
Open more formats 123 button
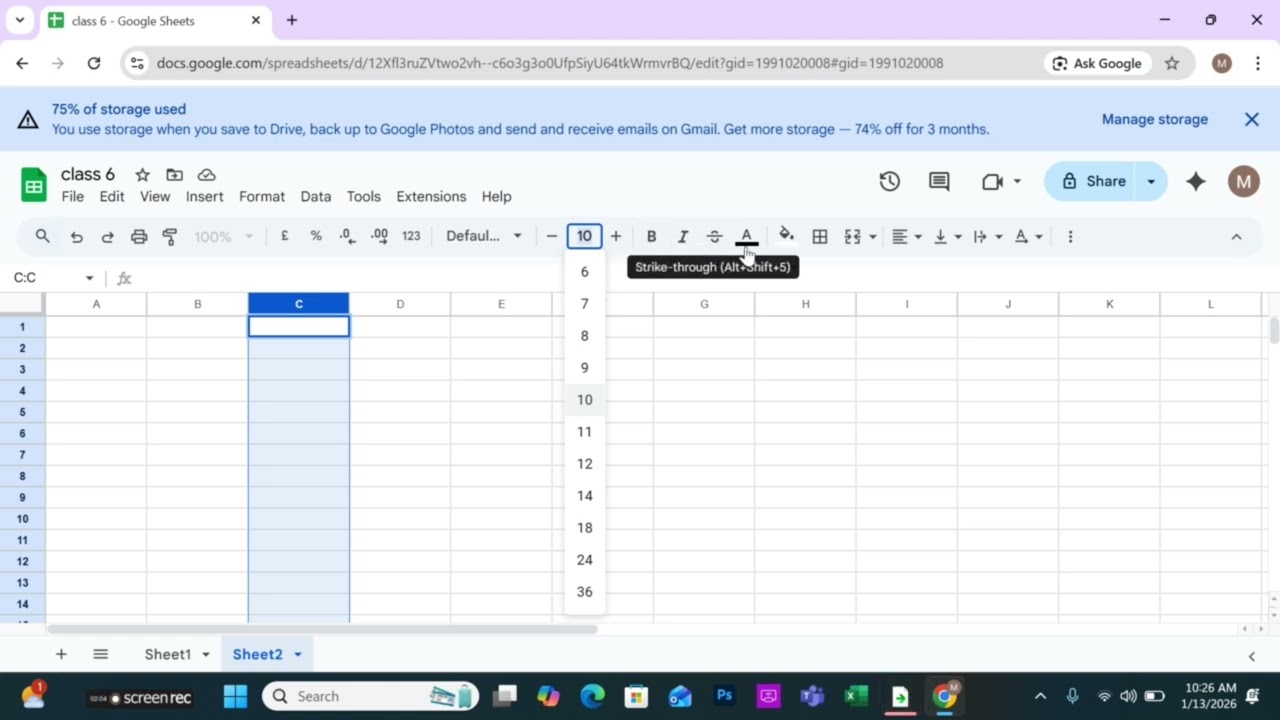coord(411,236)
